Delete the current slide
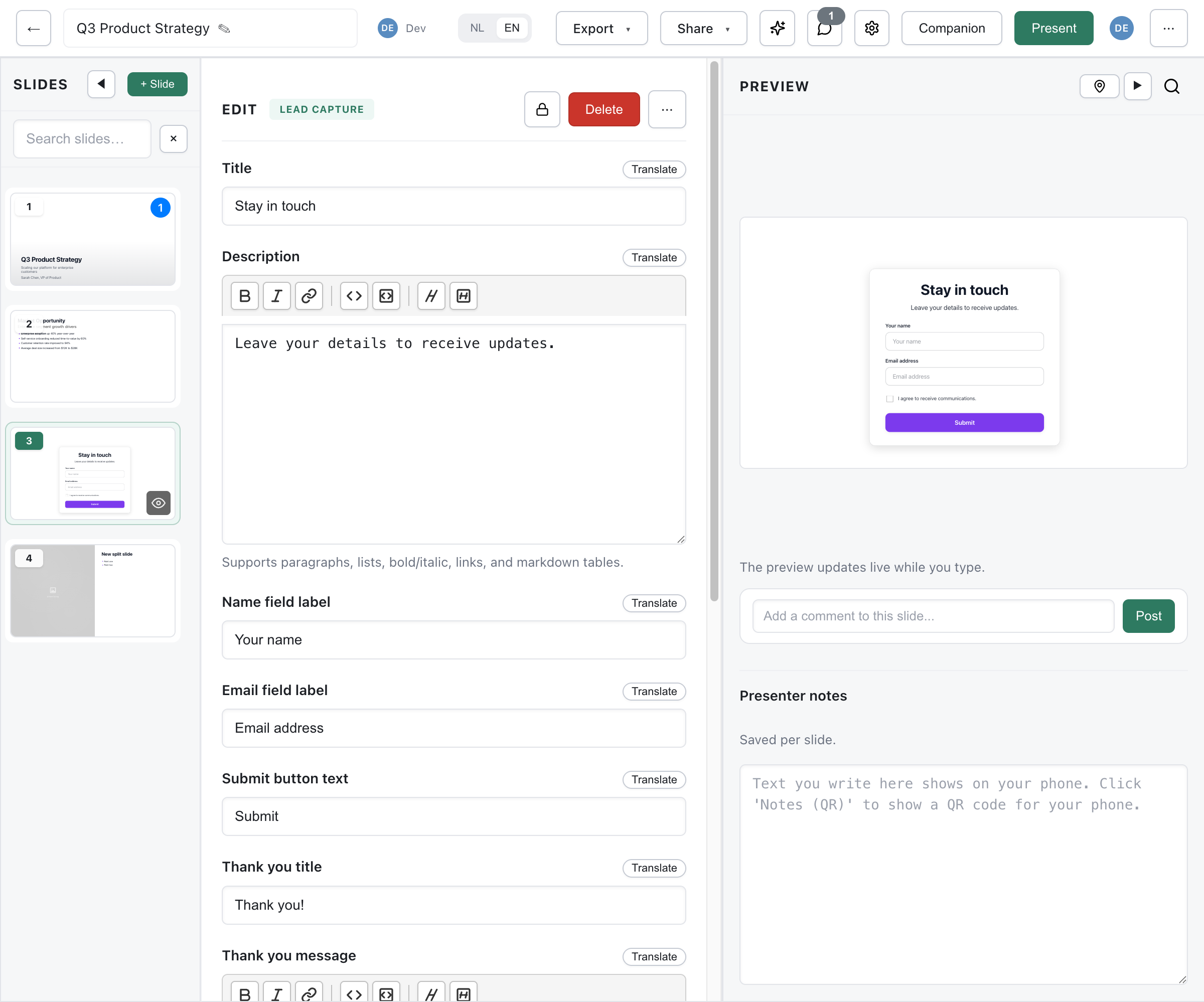Viewport: 1204px width, 1002px height. click(604, 109)
